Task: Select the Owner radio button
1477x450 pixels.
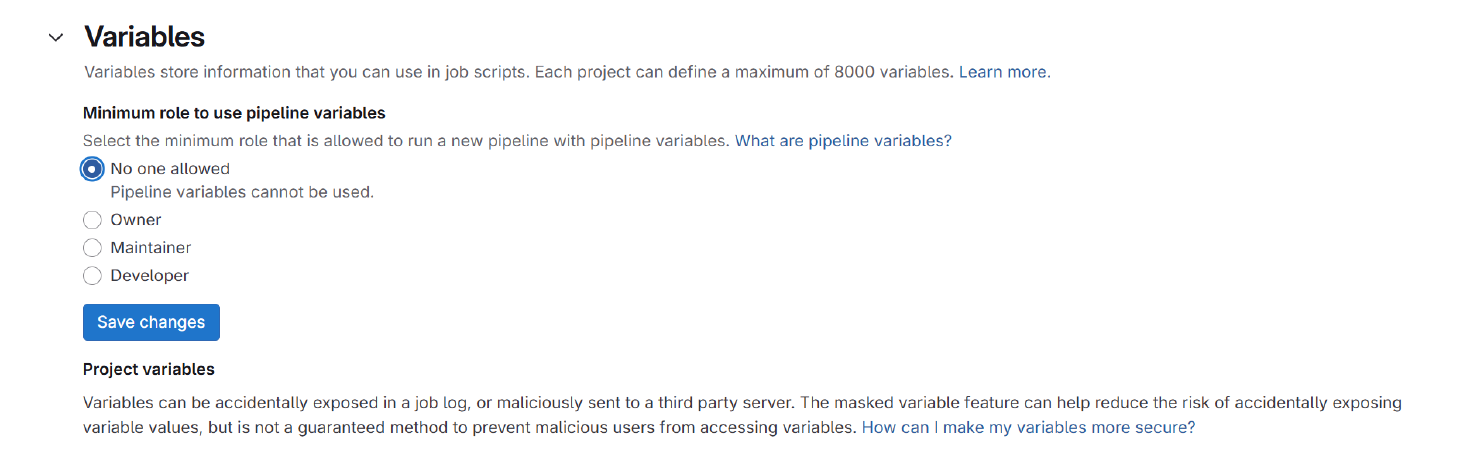Action: [x=93, y=220]
